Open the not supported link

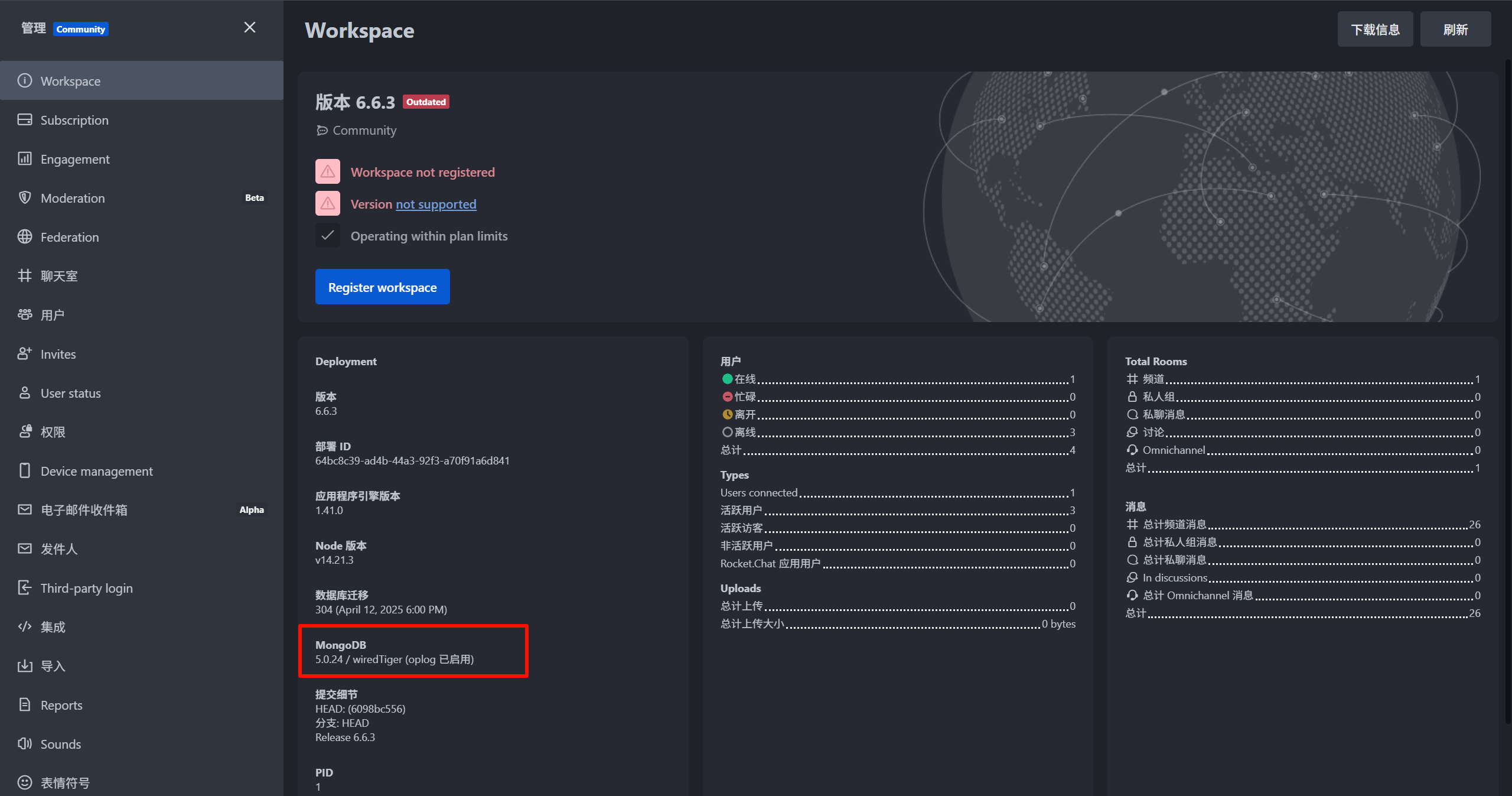(x=436, y=204)
